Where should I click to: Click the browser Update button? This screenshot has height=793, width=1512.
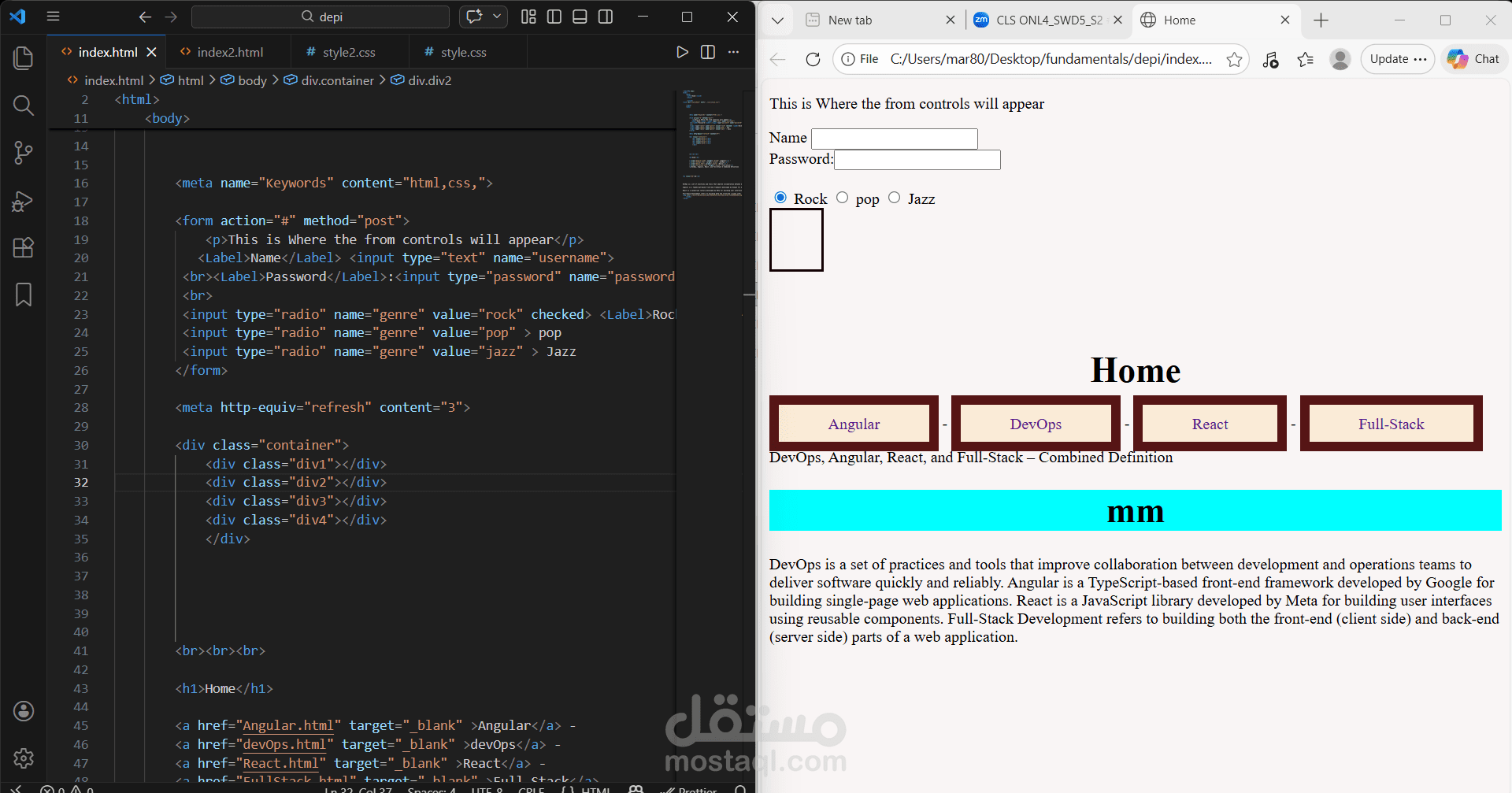pos(1398,59)
